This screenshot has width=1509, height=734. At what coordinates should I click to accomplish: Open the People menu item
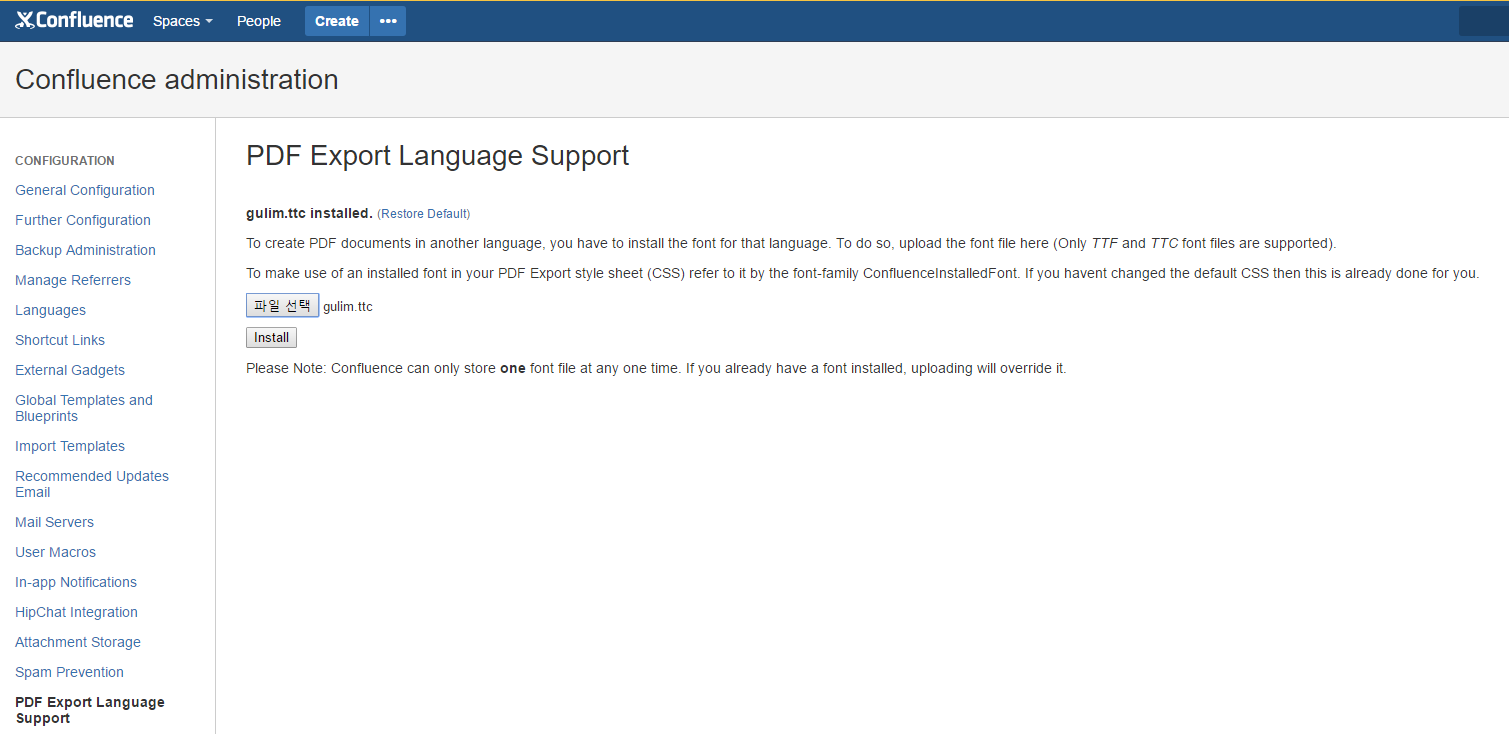pyautogui.click(x=258, y=21)
